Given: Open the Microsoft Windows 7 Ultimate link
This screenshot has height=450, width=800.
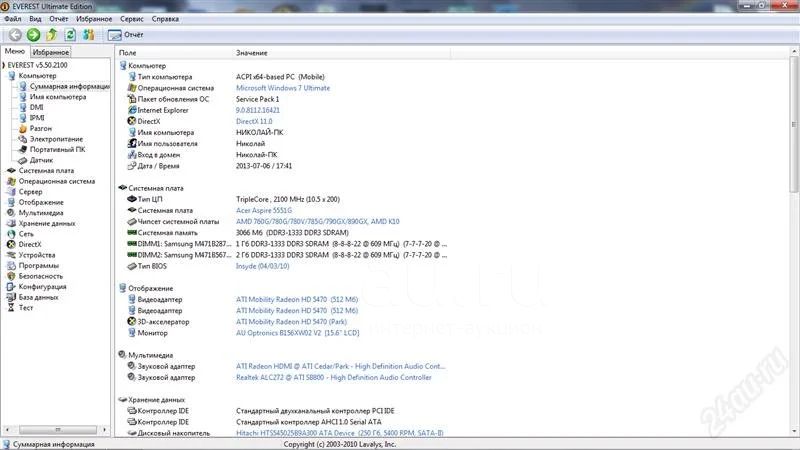Looking at the screenshot, I should coord(283,88).
